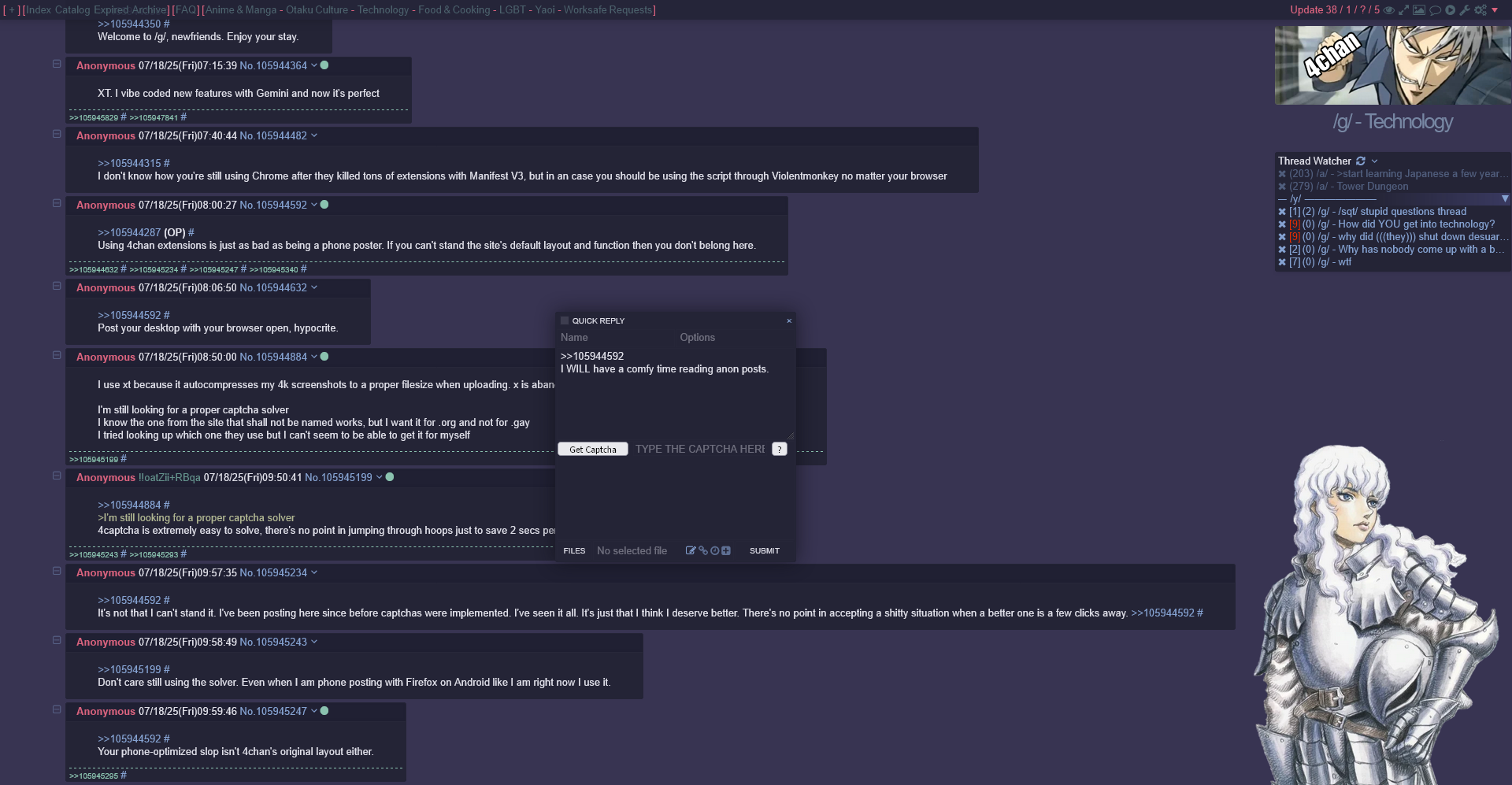
Task: Click the link icon in Quick Reply
Action: [x=702, y=551]
